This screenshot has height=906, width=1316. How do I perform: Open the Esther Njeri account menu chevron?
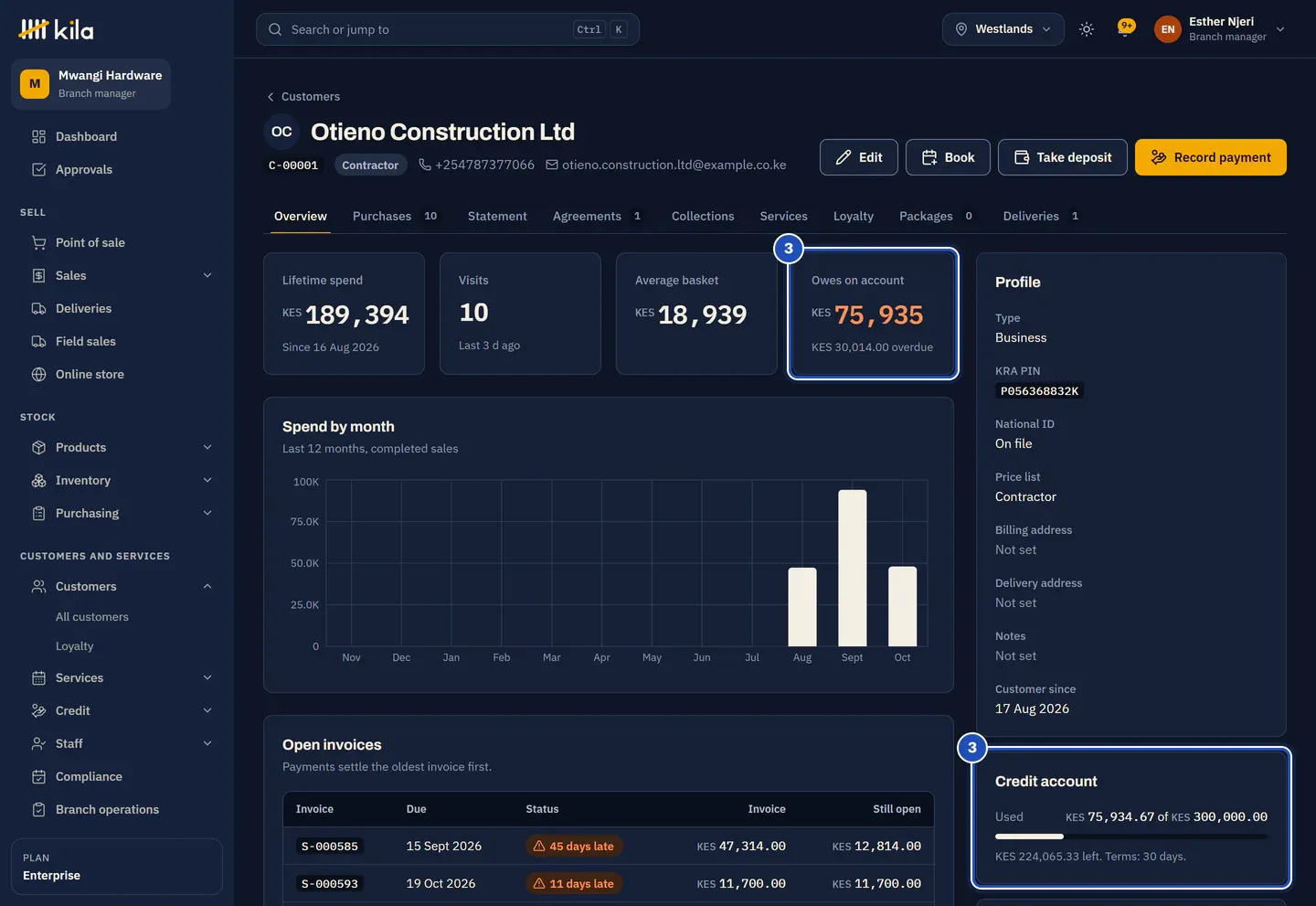coord(1280,29)
